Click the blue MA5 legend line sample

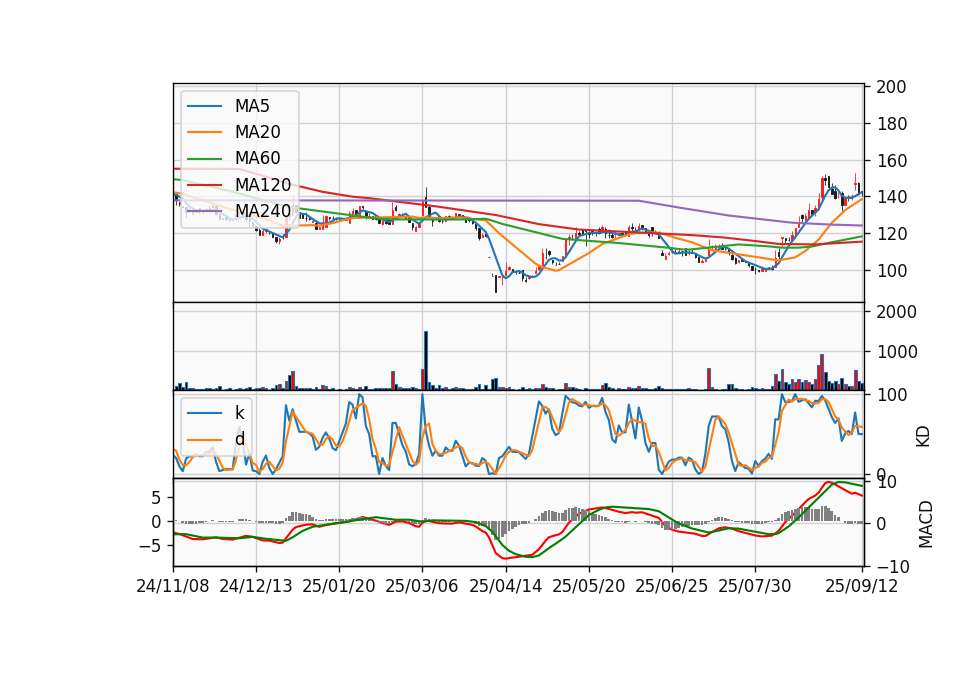click(204, 106)
